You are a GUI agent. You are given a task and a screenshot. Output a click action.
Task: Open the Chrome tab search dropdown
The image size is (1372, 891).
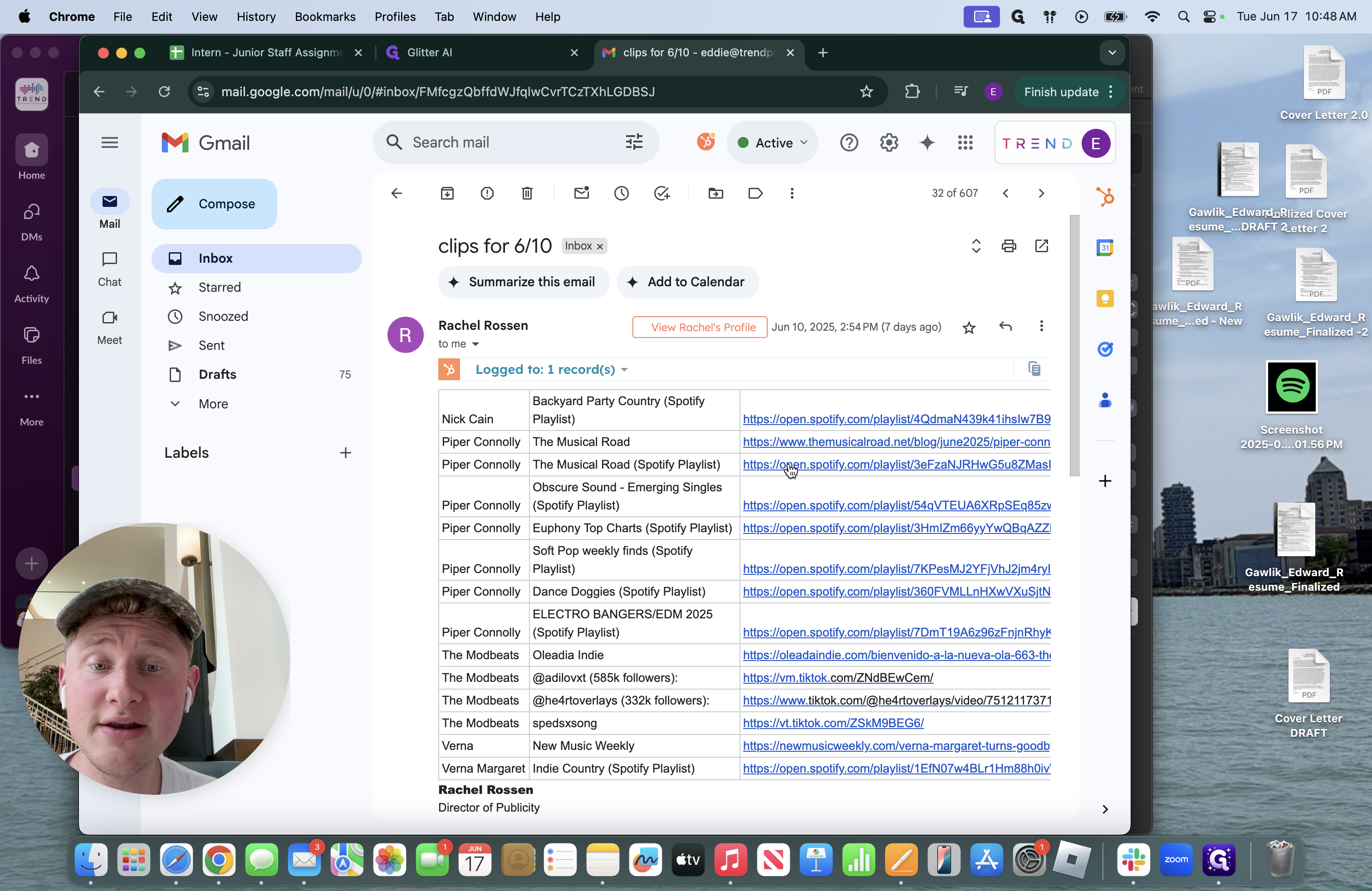[1112, 53]
